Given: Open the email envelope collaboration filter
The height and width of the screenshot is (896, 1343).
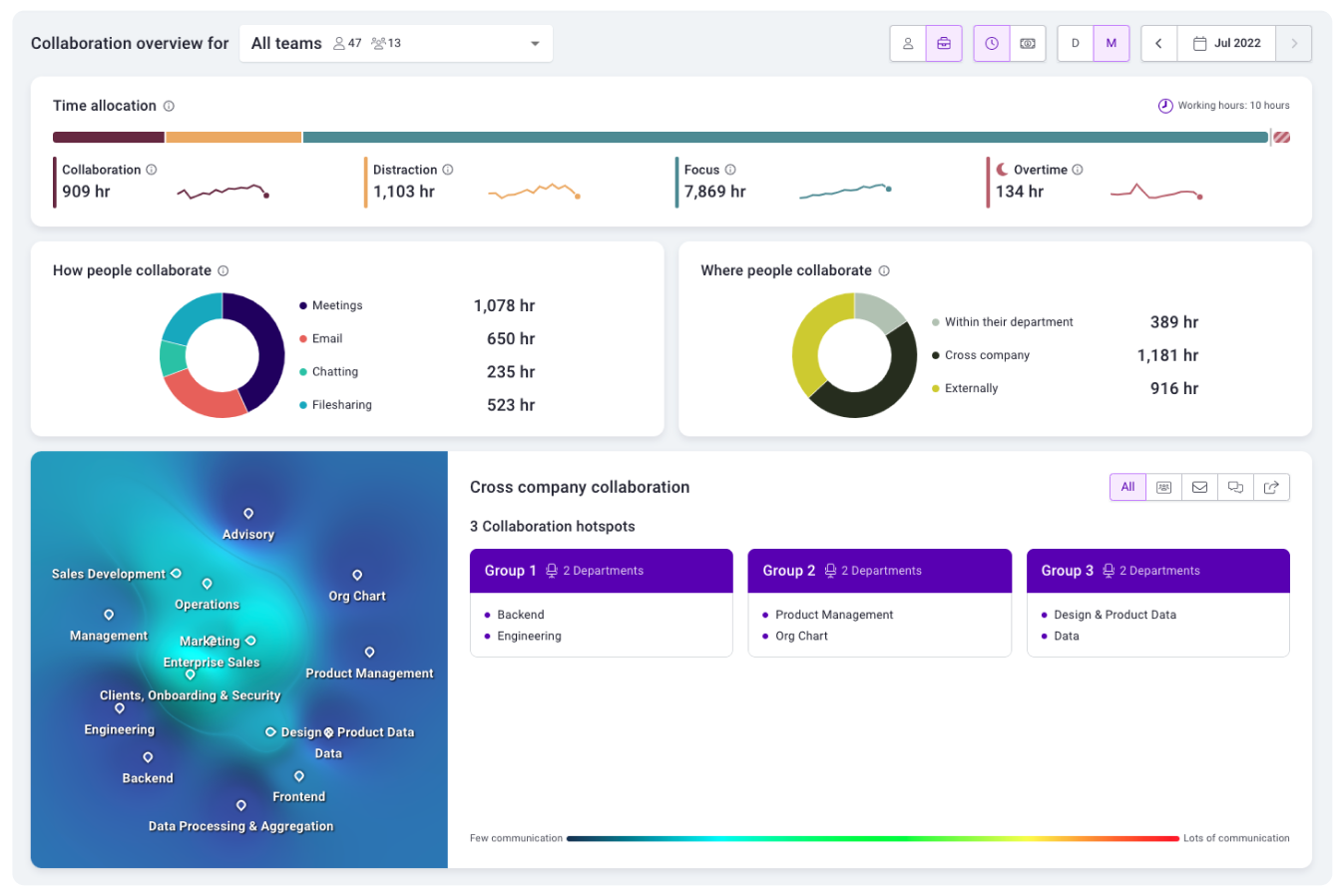Looking at the screenshot, I should (x=1199, y=487).
